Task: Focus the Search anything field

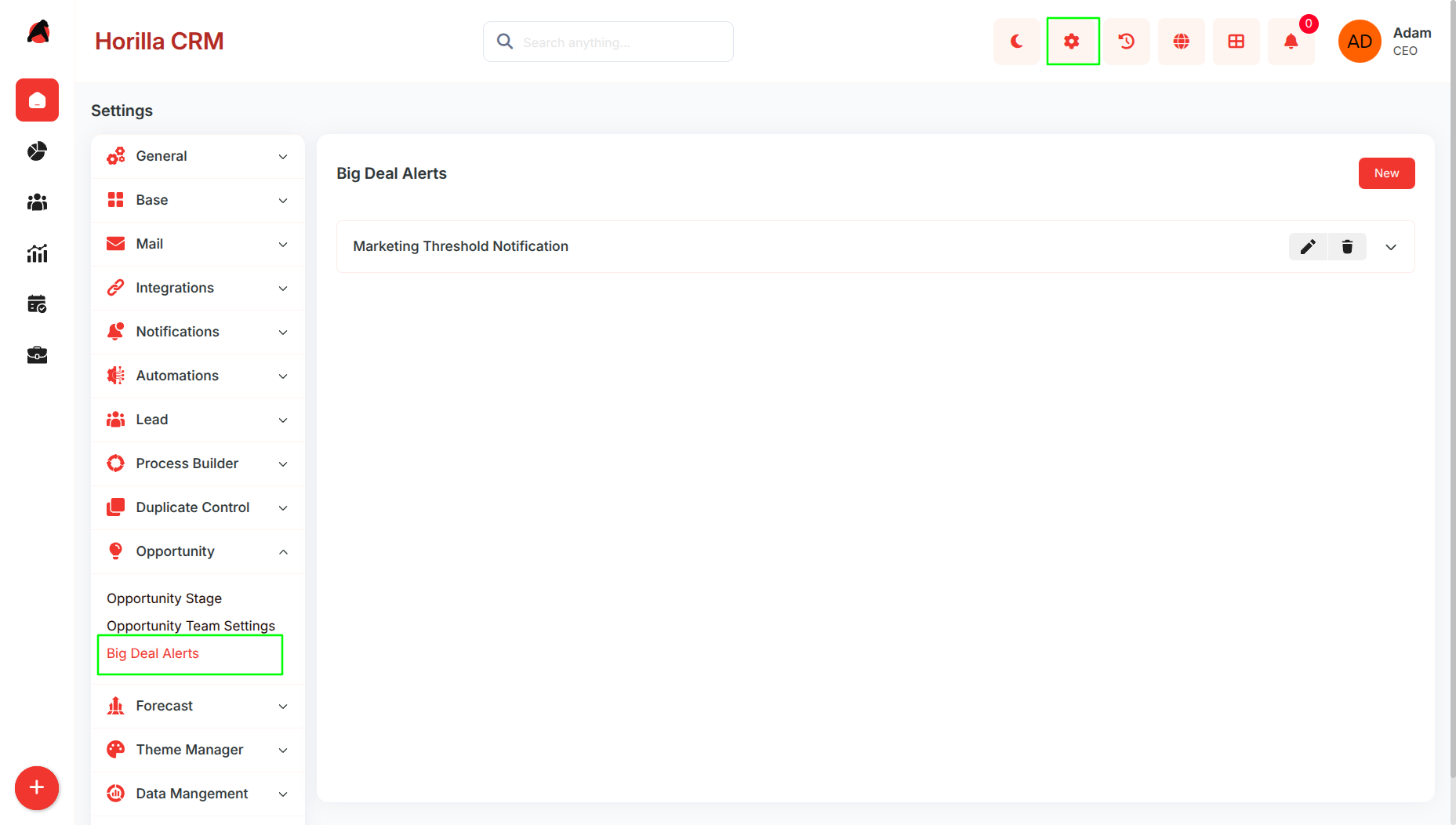Action: point(608,42)
